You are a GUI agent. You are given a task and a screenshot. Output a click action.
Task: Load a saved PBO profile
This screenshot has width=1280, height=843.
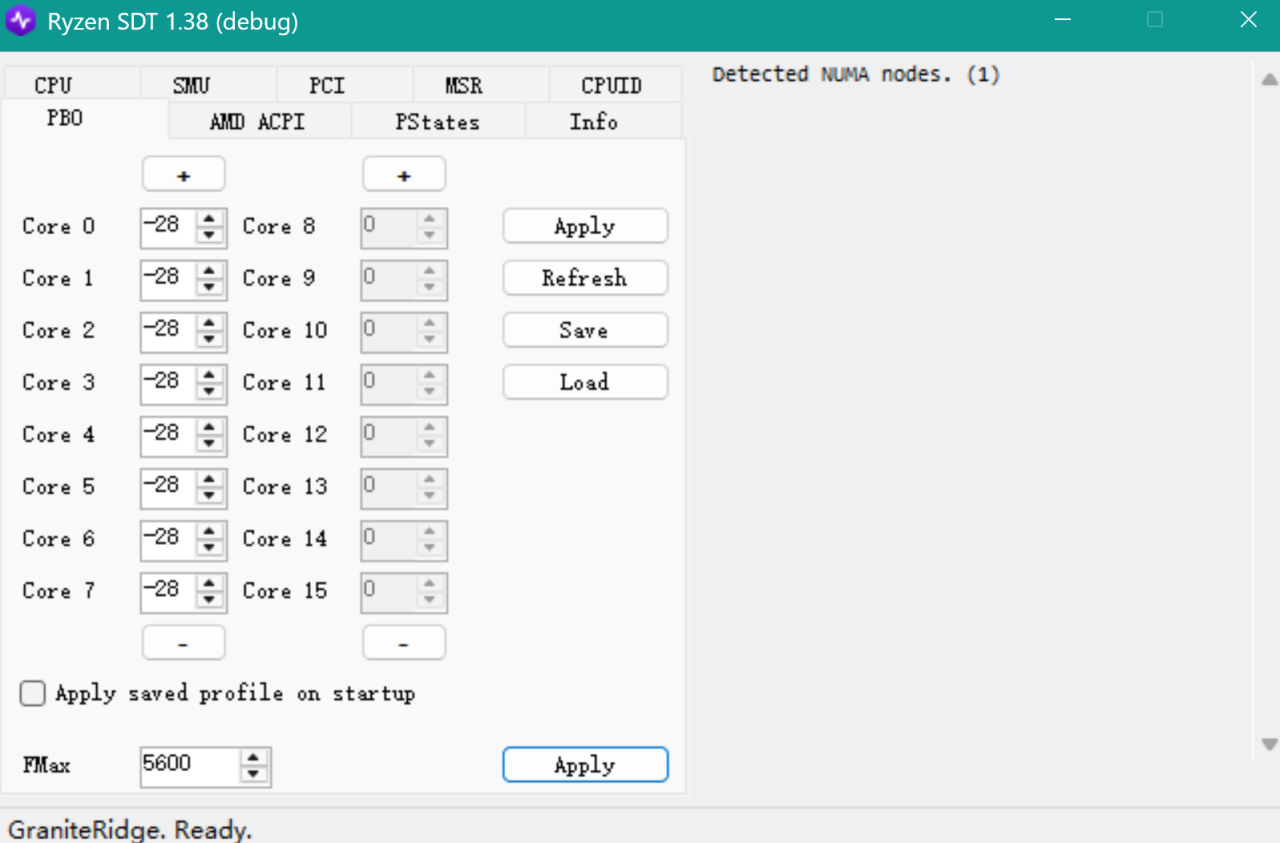pos(585,382)
